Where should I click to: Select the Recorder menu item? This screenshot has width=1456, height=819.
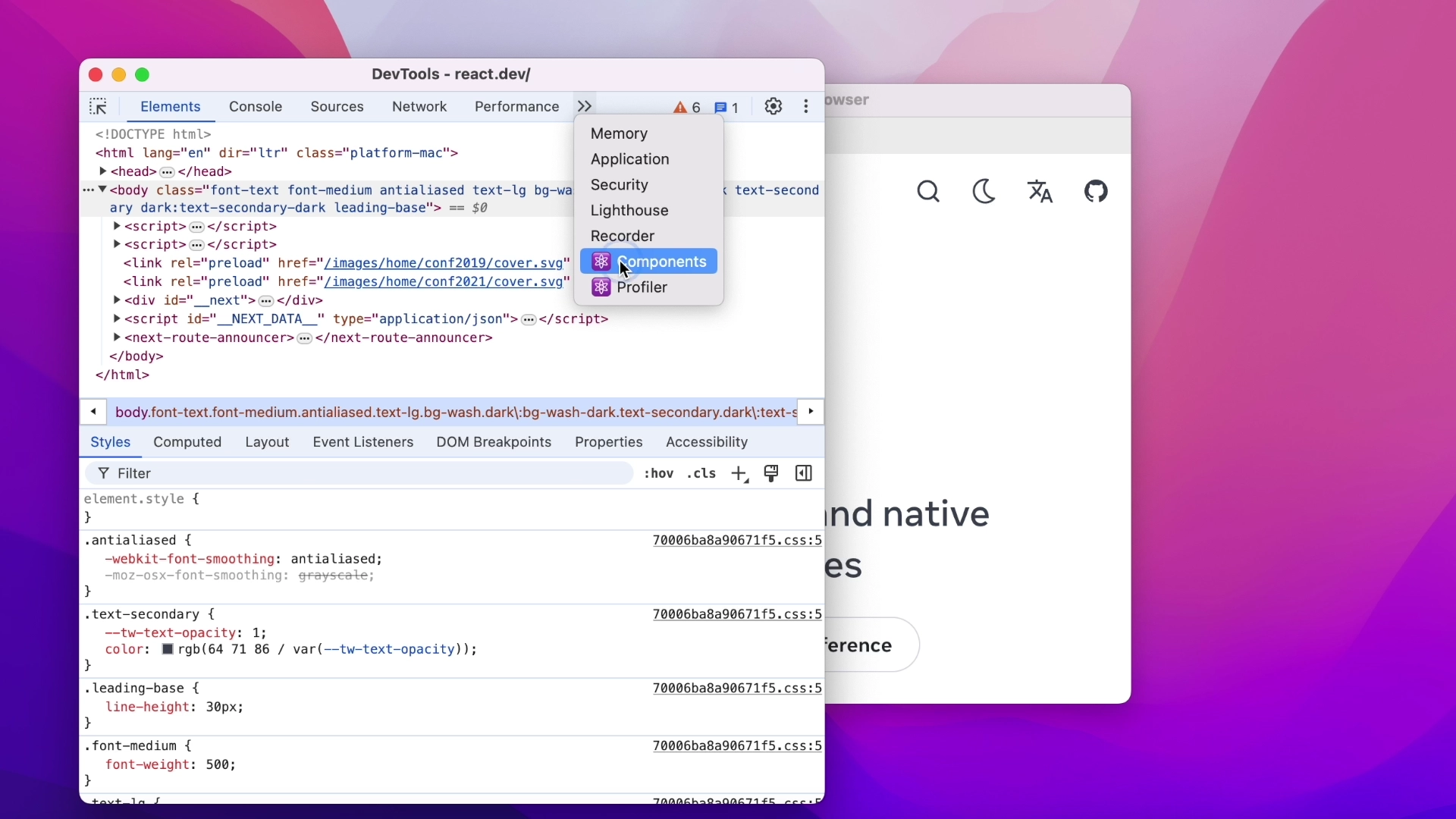623,236
